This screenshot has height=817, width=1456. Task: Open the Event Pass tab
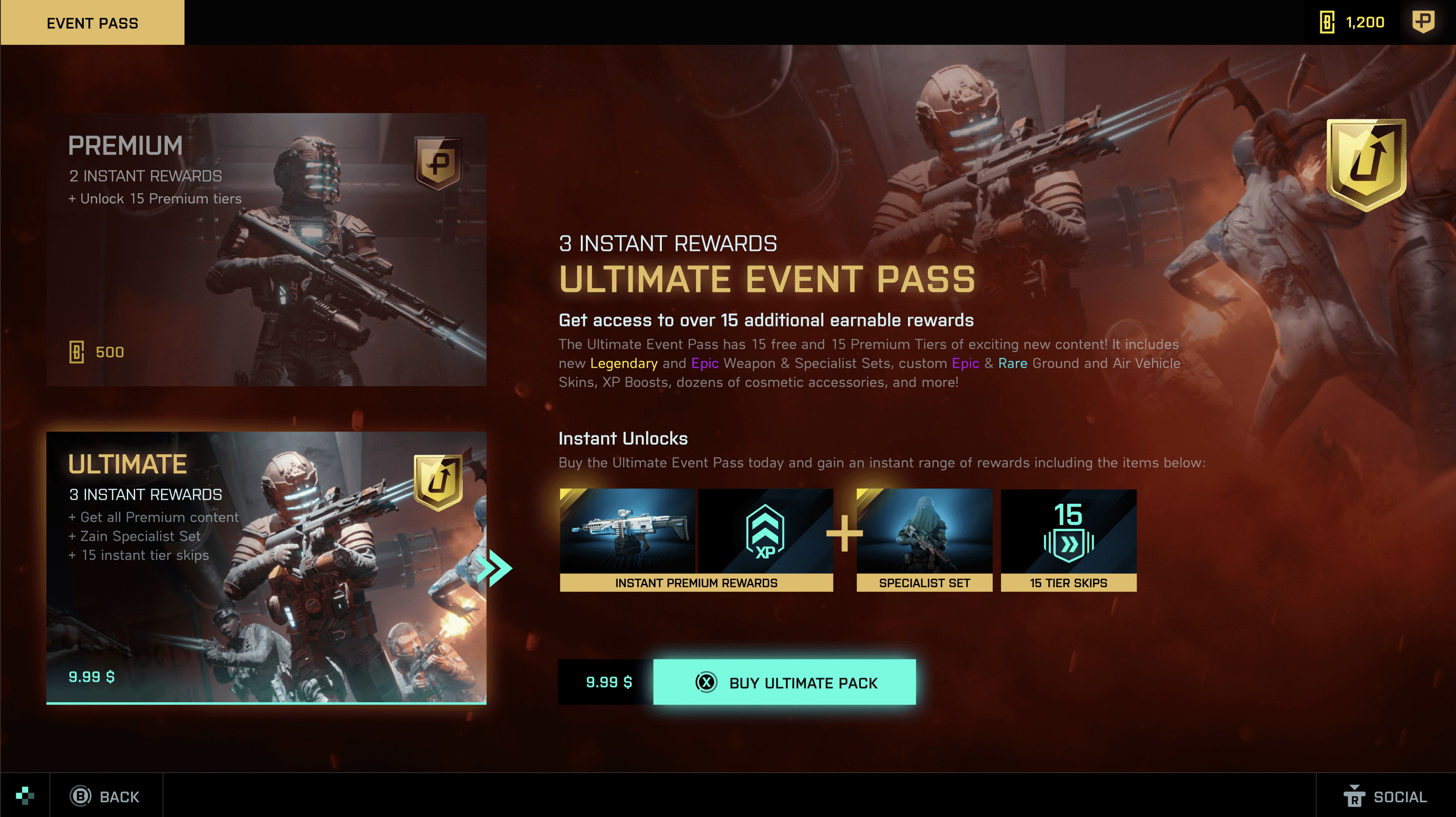(x=92, y=23)
